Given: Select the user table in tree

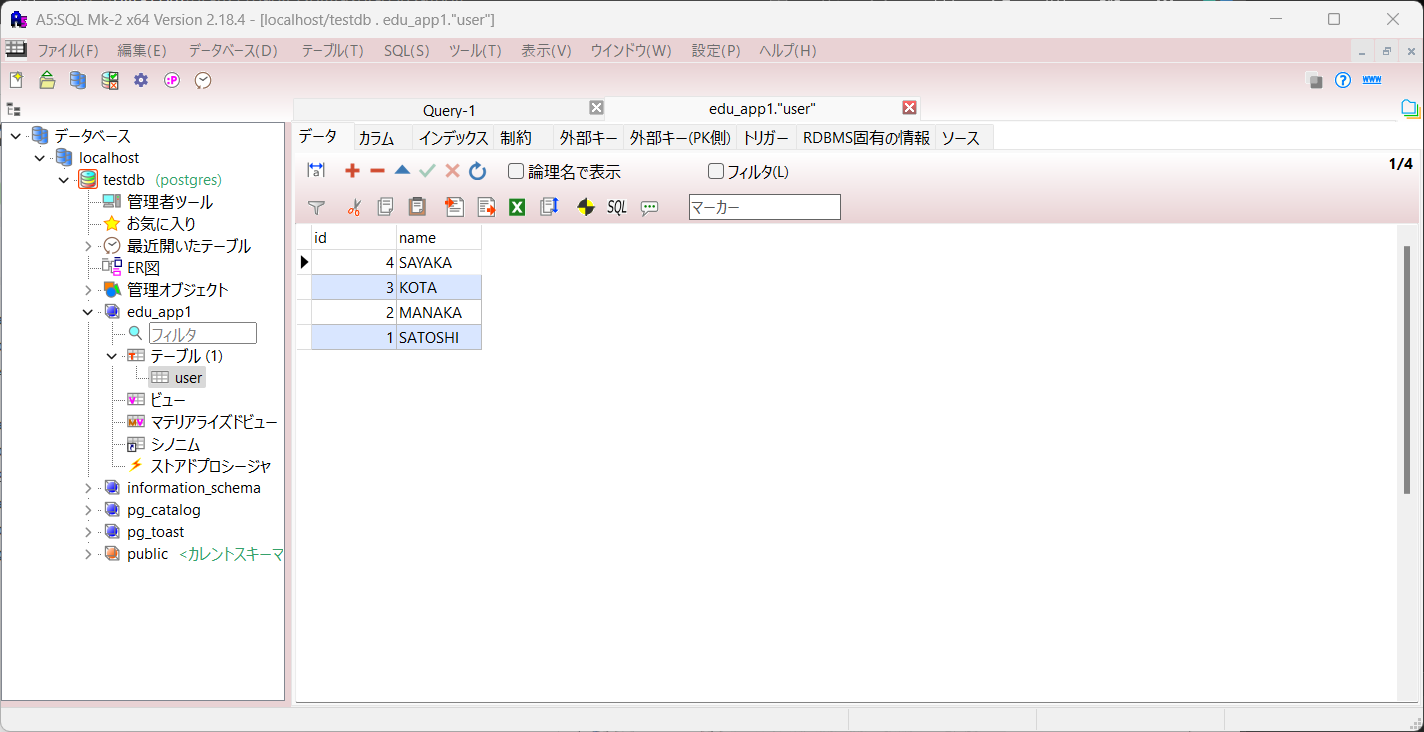Looking at the screenshot, I should click(189, 378).
